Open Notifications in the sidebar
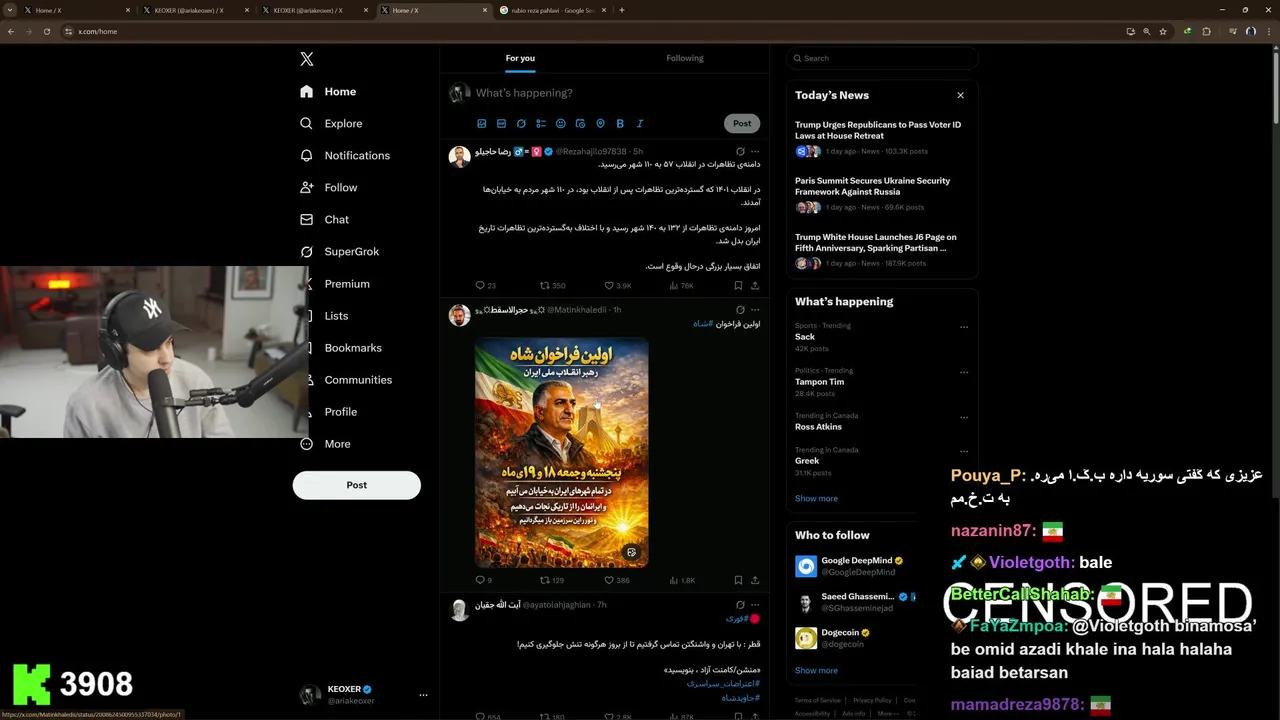This screenshot has height=720, width=1280. tap(345, 155)
